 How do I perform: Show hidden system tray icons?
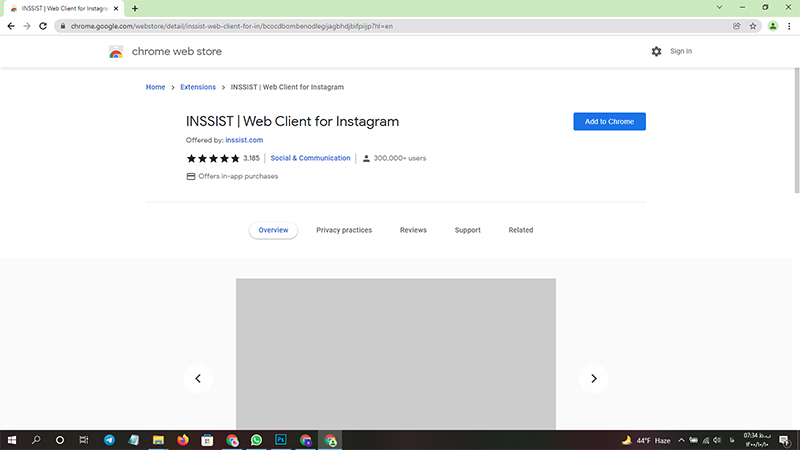681,440
